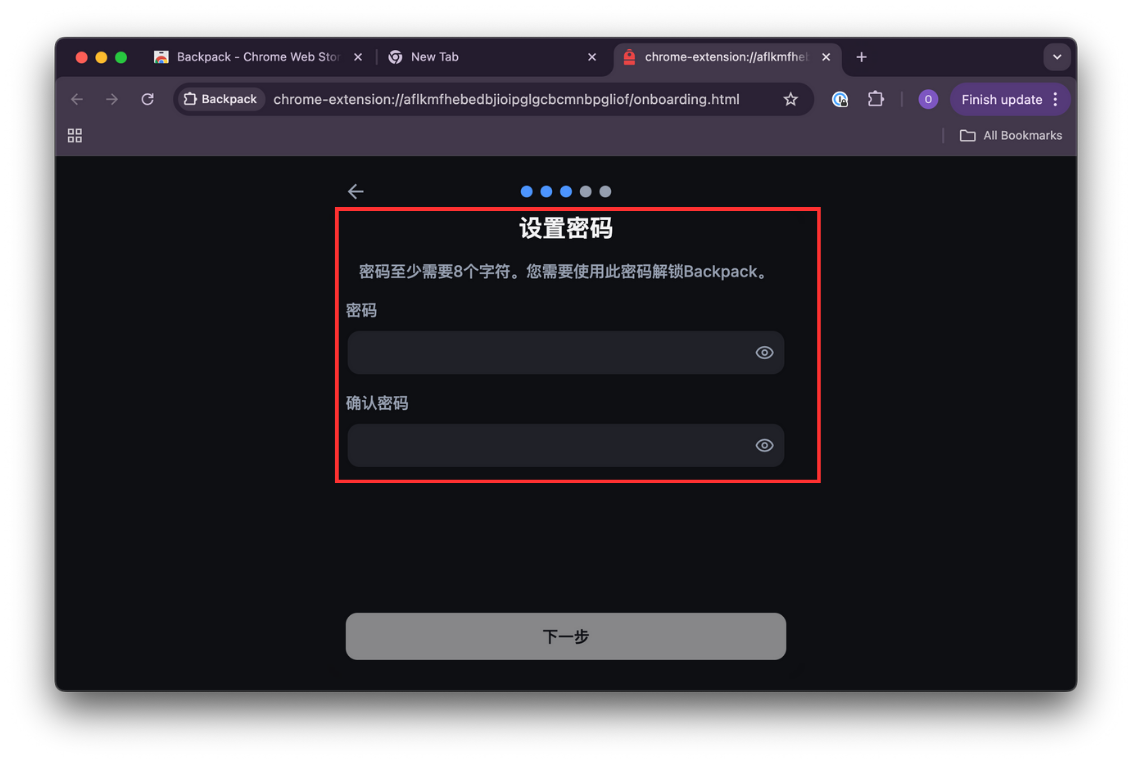Click the 密码 password input field
The height and width of the screenshot is (766, 1132).
coord(565,352)
